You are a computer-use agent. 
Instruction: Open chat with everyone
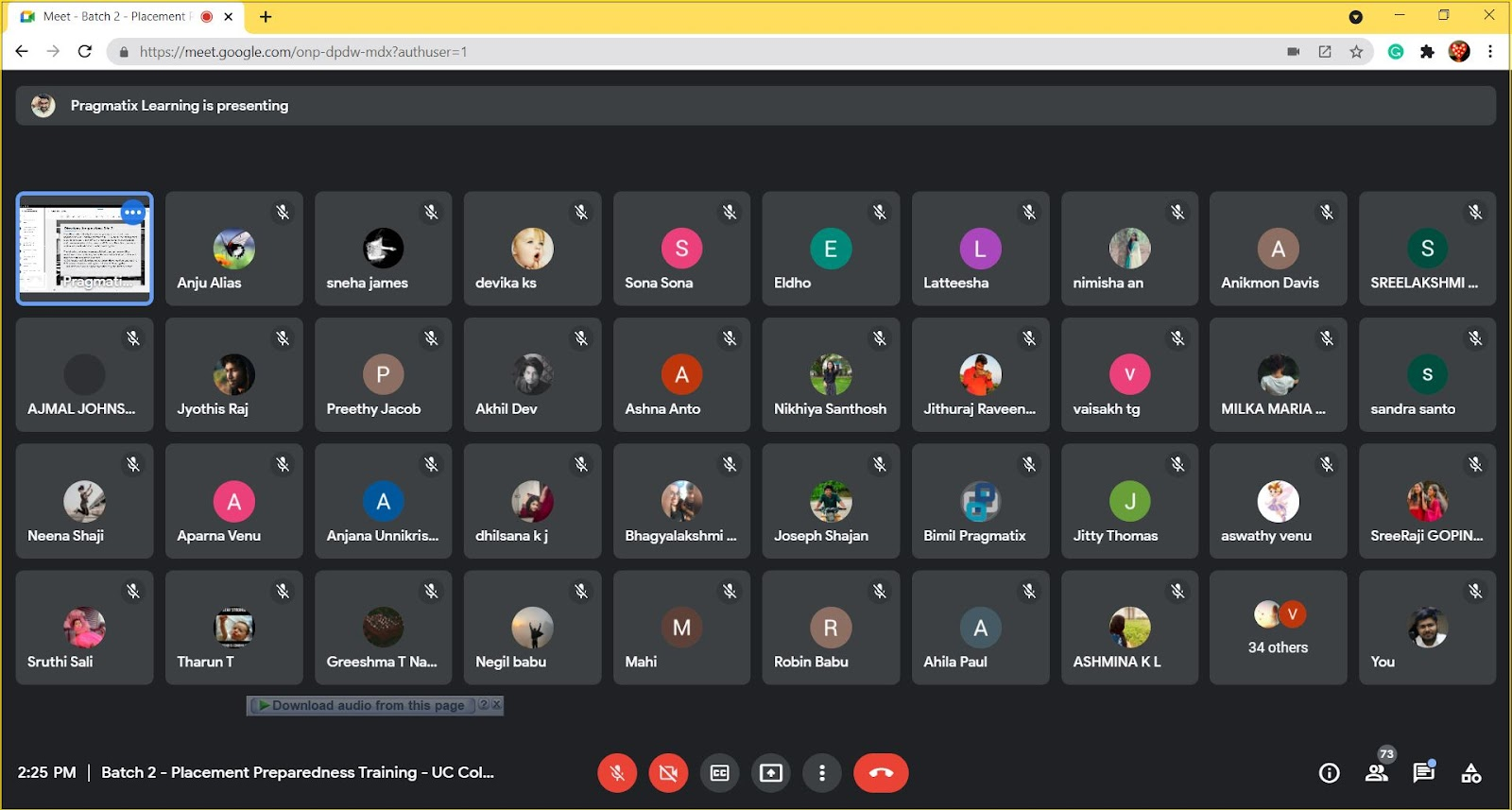click(1423, 773)
